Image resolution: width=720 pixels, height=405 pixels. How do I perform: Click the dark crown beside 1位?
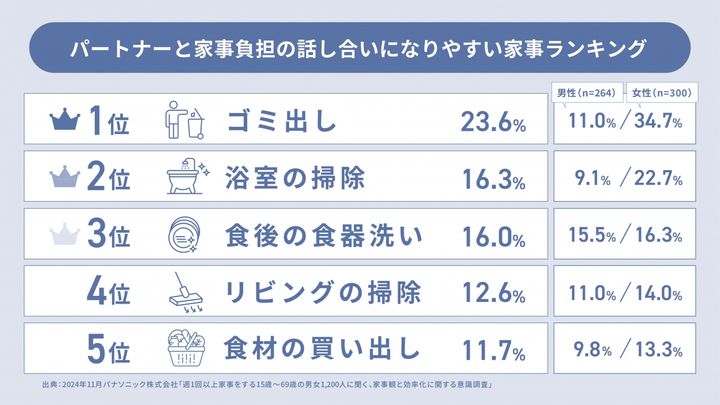(64, 123)
